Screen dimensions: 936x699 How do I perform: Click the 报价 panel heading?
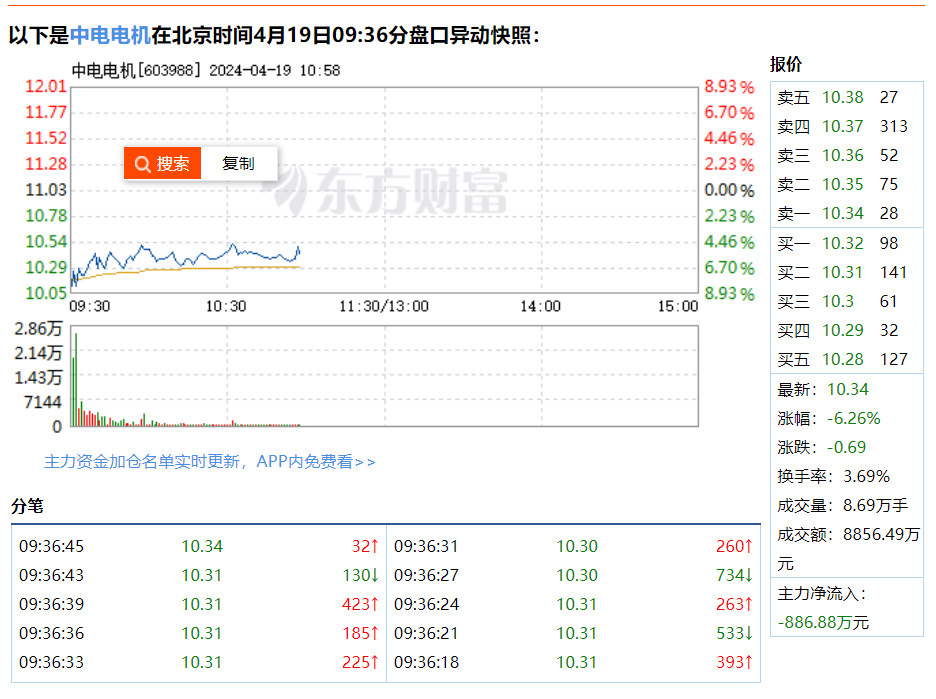[786, 64]
